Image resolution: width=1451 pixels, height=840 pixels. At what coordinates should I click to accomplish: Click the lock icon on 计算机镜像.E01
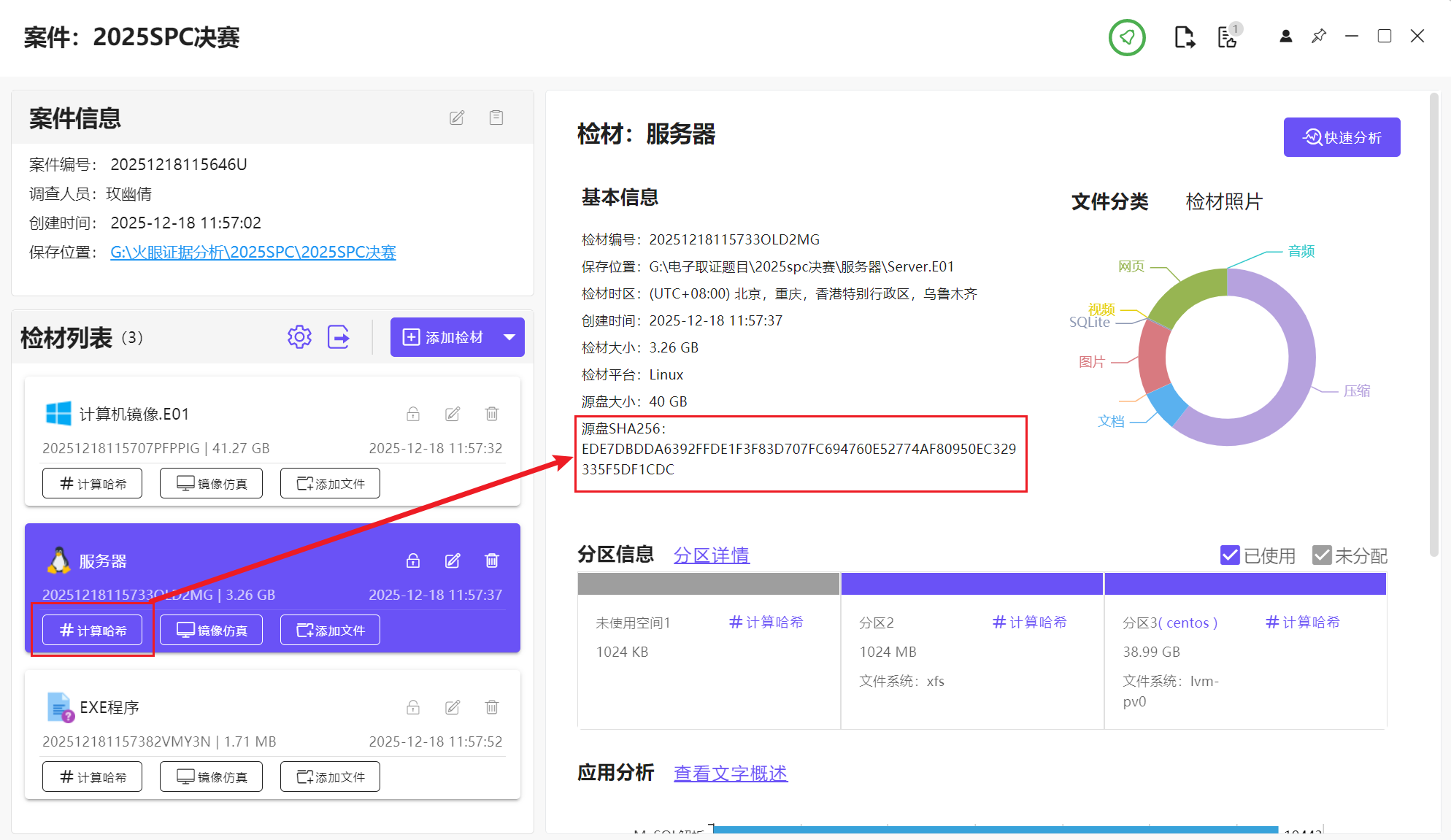(413, 414)
